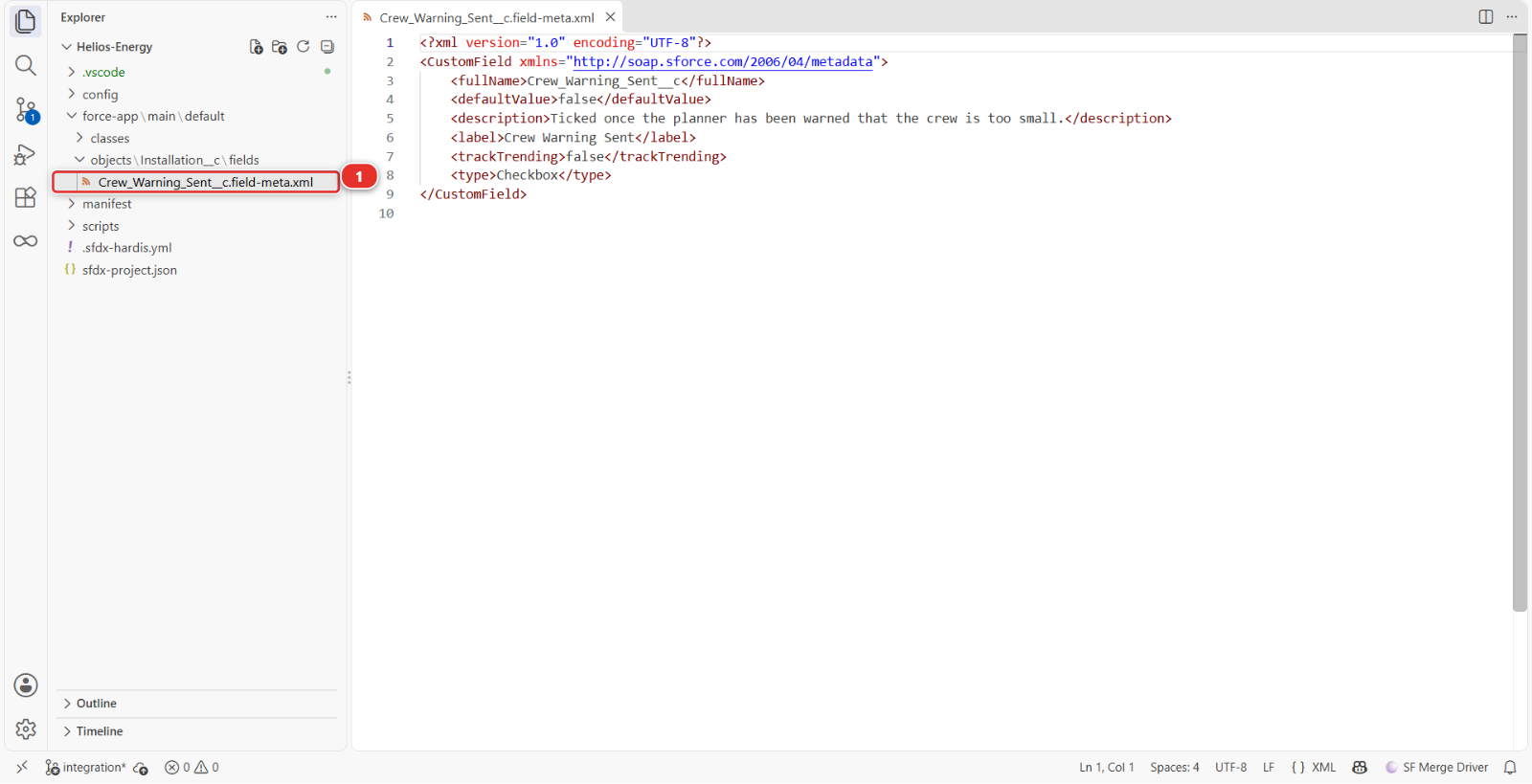1532x784 pixels.
Task: Expand the .vscode folder
Action: coord(103,72)
